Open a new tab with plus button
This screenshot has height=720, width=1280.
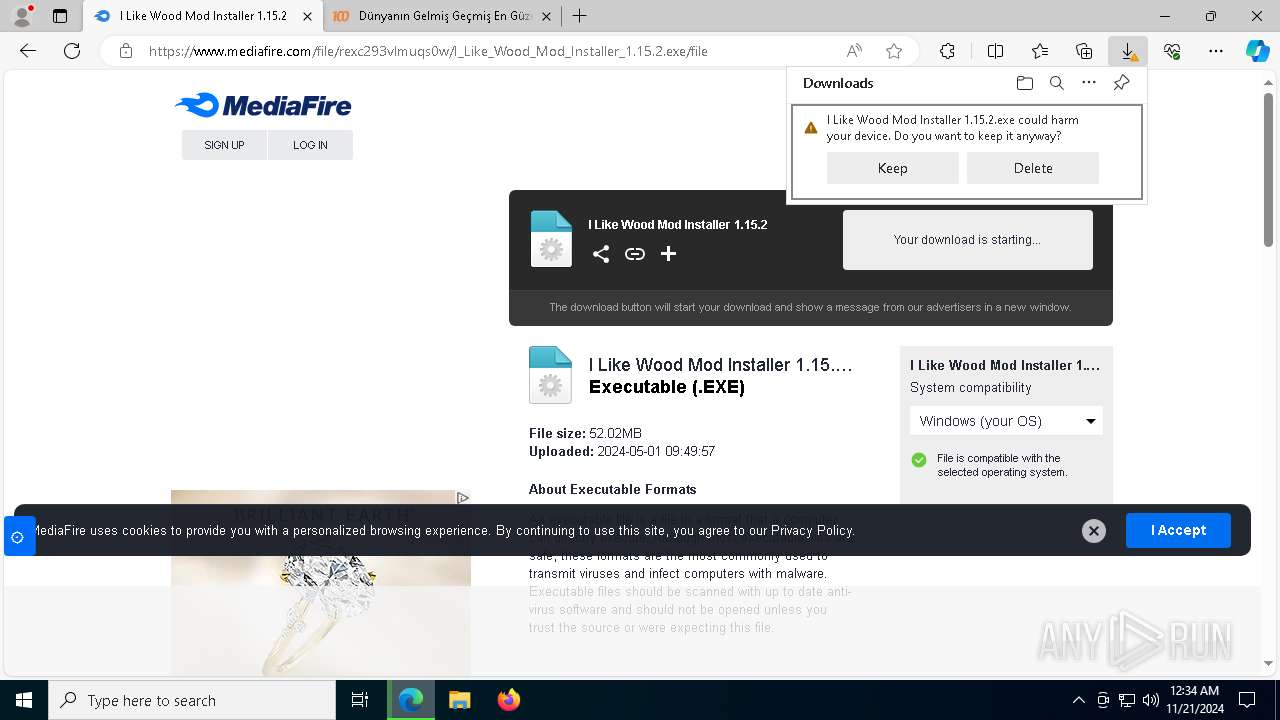click(579, 16)
